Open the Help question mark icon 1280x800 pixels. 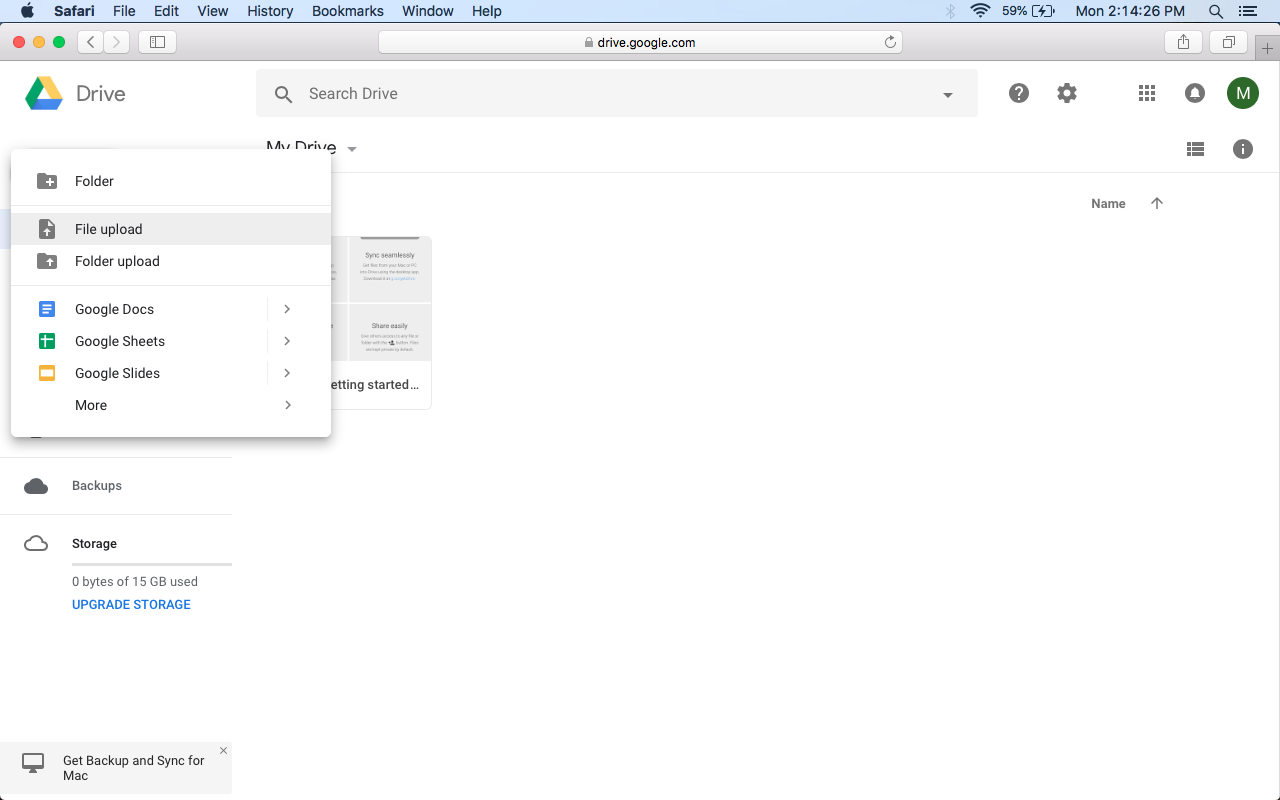point(1019,93)
